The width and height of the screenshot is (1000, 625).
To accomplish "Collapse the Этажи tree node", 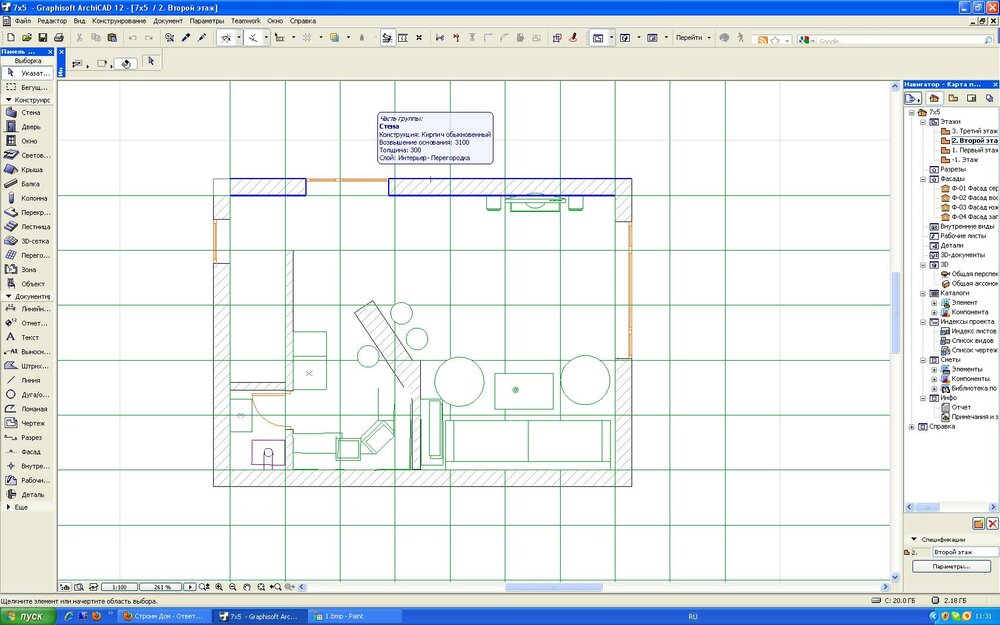I will [x=921, y=121].
